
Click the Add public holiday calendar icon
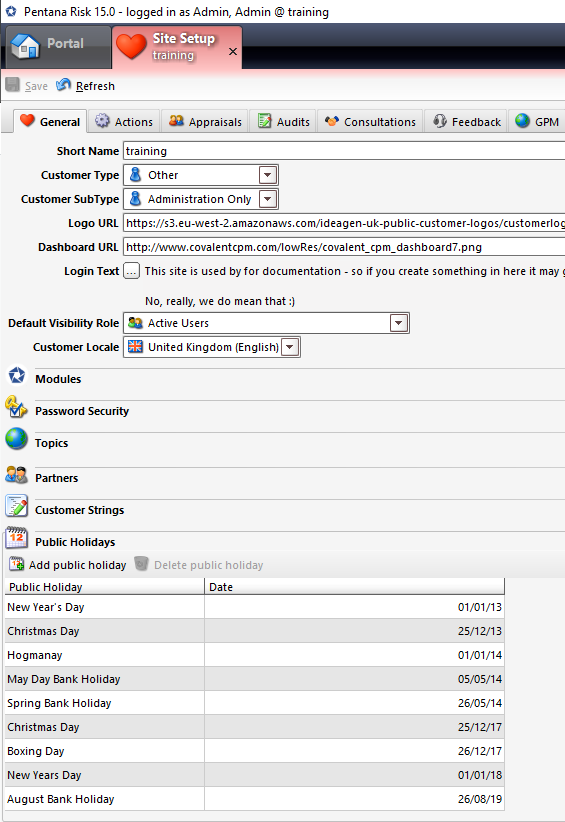pos(17,564)
